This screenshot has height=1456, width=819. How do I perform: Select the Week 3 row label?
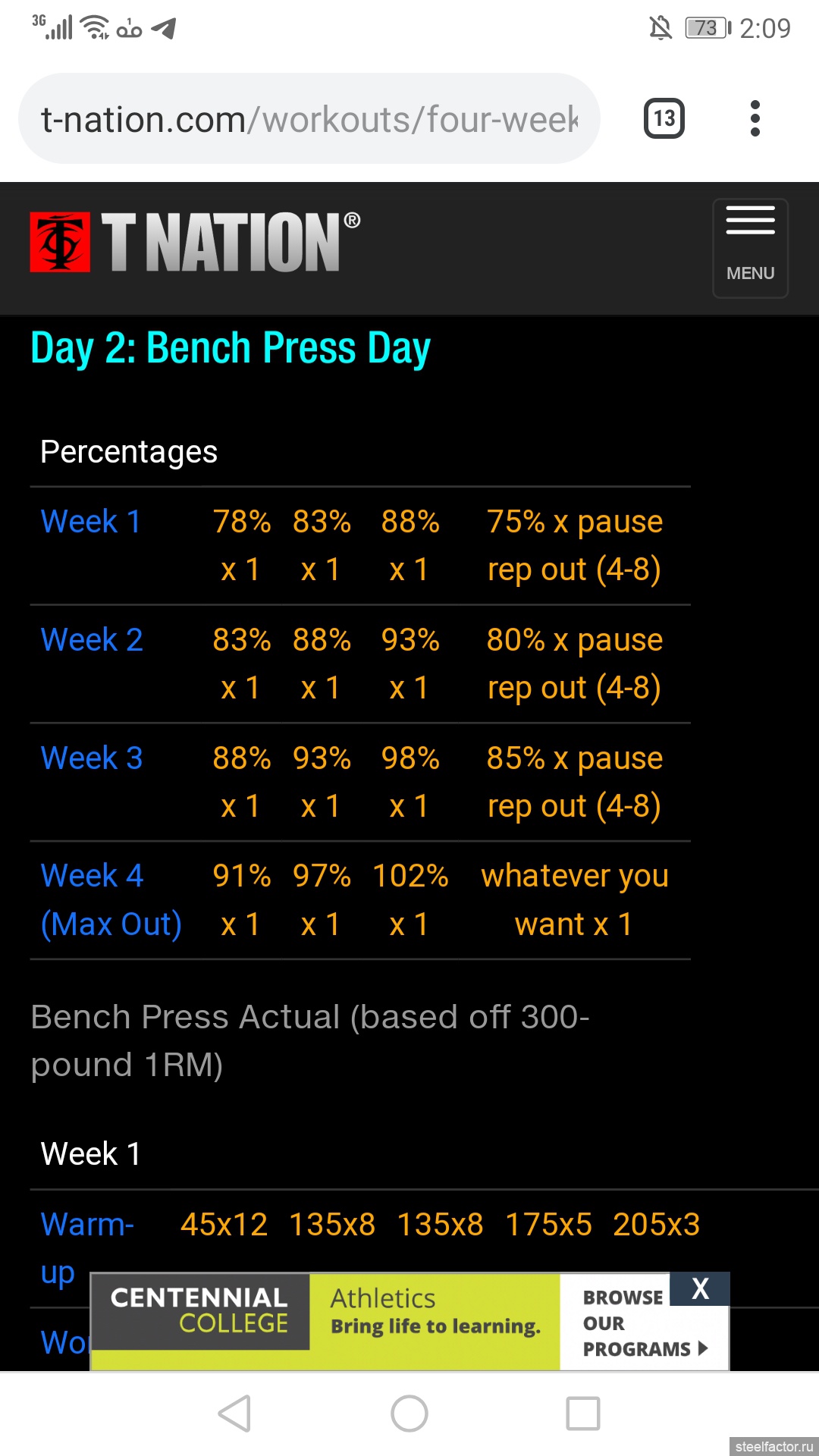pos(92,758)
